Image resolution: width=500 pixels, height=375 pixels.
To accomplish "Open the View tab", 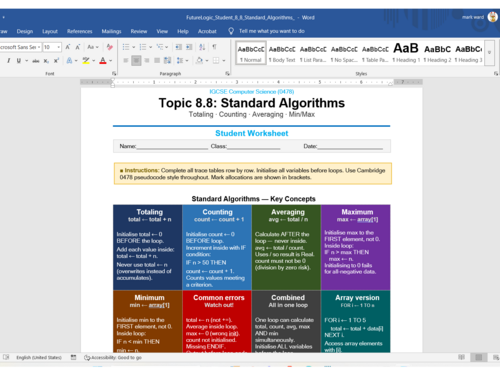I will point(162,31).
